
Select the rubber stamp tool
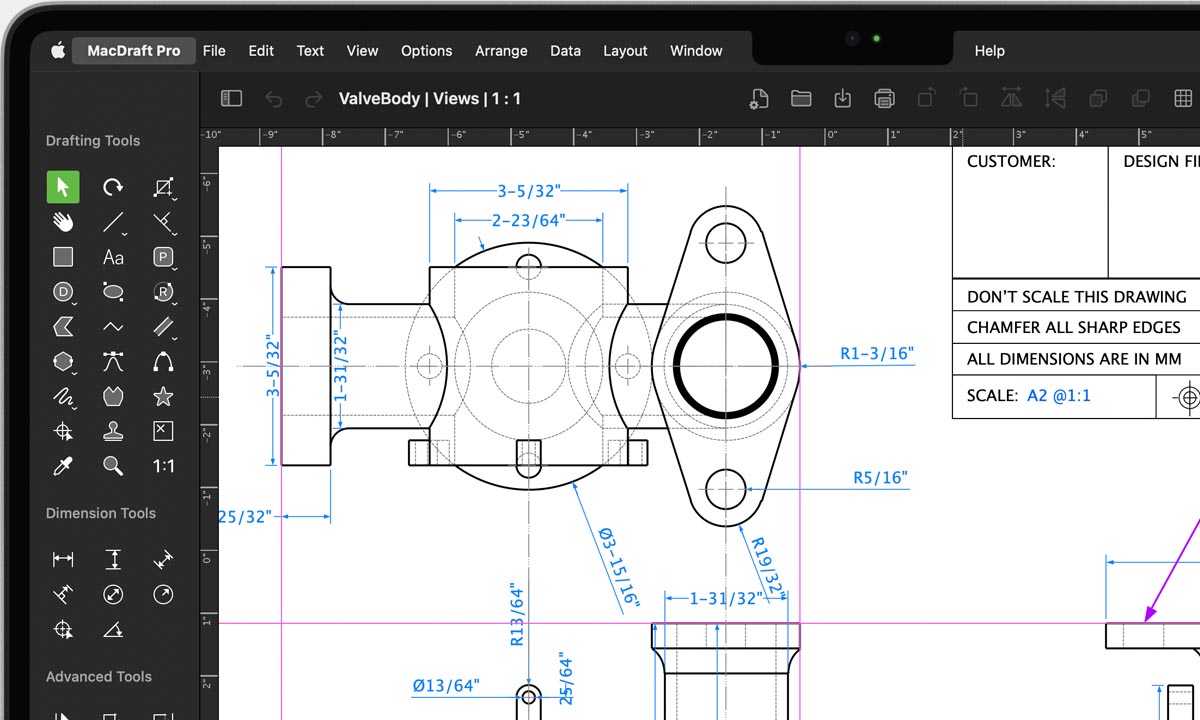coord(113,431)
